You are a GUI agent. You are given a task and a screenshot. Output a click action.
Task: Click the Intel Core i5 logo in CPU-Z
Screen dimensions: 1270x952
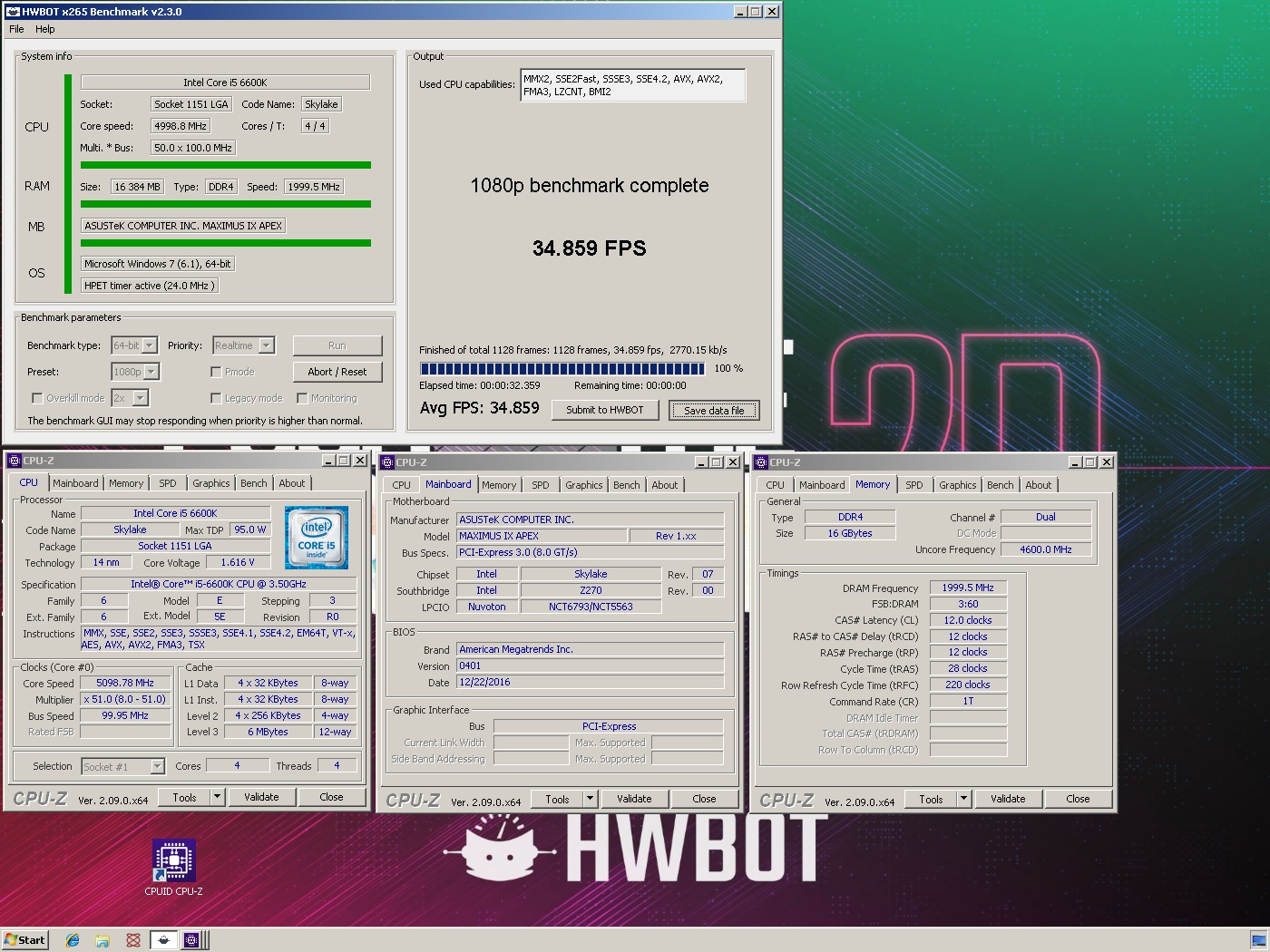[x=317, y=538]
